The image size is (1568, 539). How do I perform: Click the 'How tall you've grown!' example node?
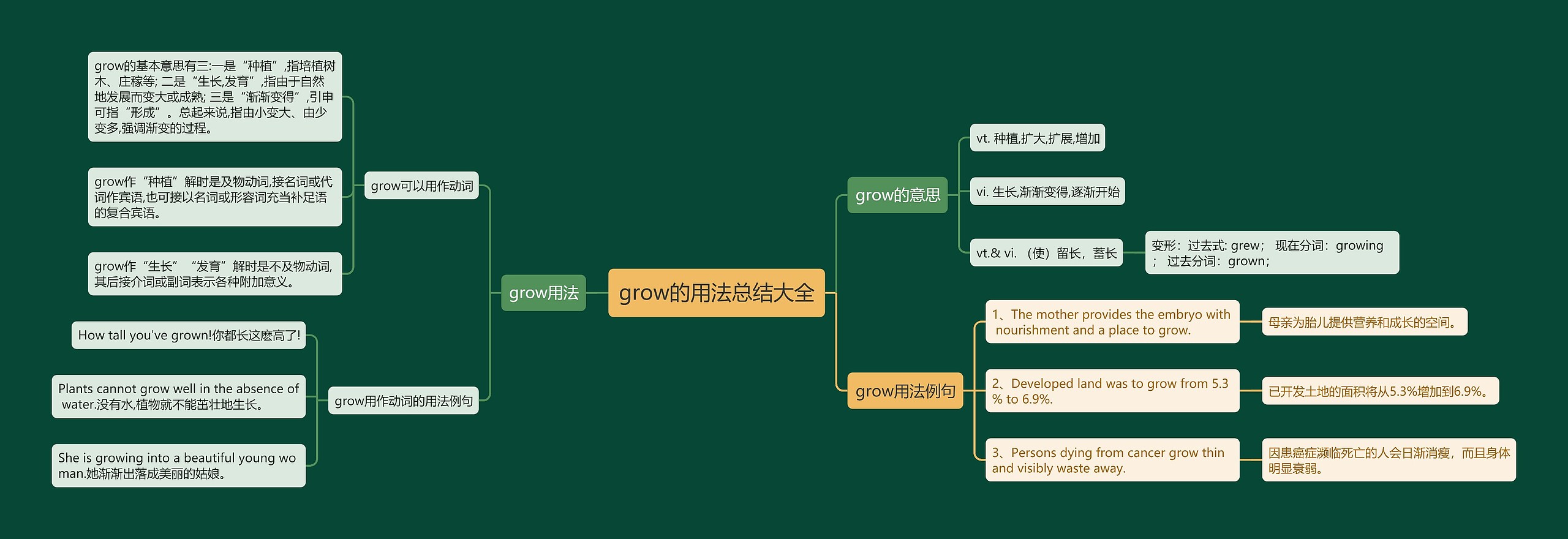189,335
